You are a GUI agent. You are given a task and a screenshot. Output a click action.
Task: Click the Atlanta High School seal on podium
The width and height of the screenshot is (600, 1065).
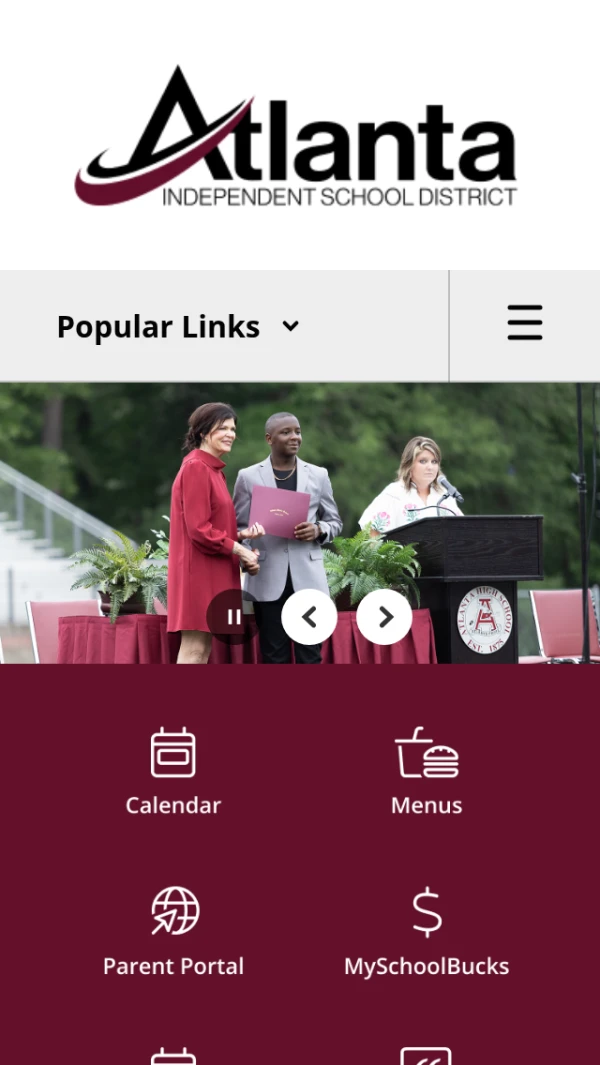tap(484, 619)
